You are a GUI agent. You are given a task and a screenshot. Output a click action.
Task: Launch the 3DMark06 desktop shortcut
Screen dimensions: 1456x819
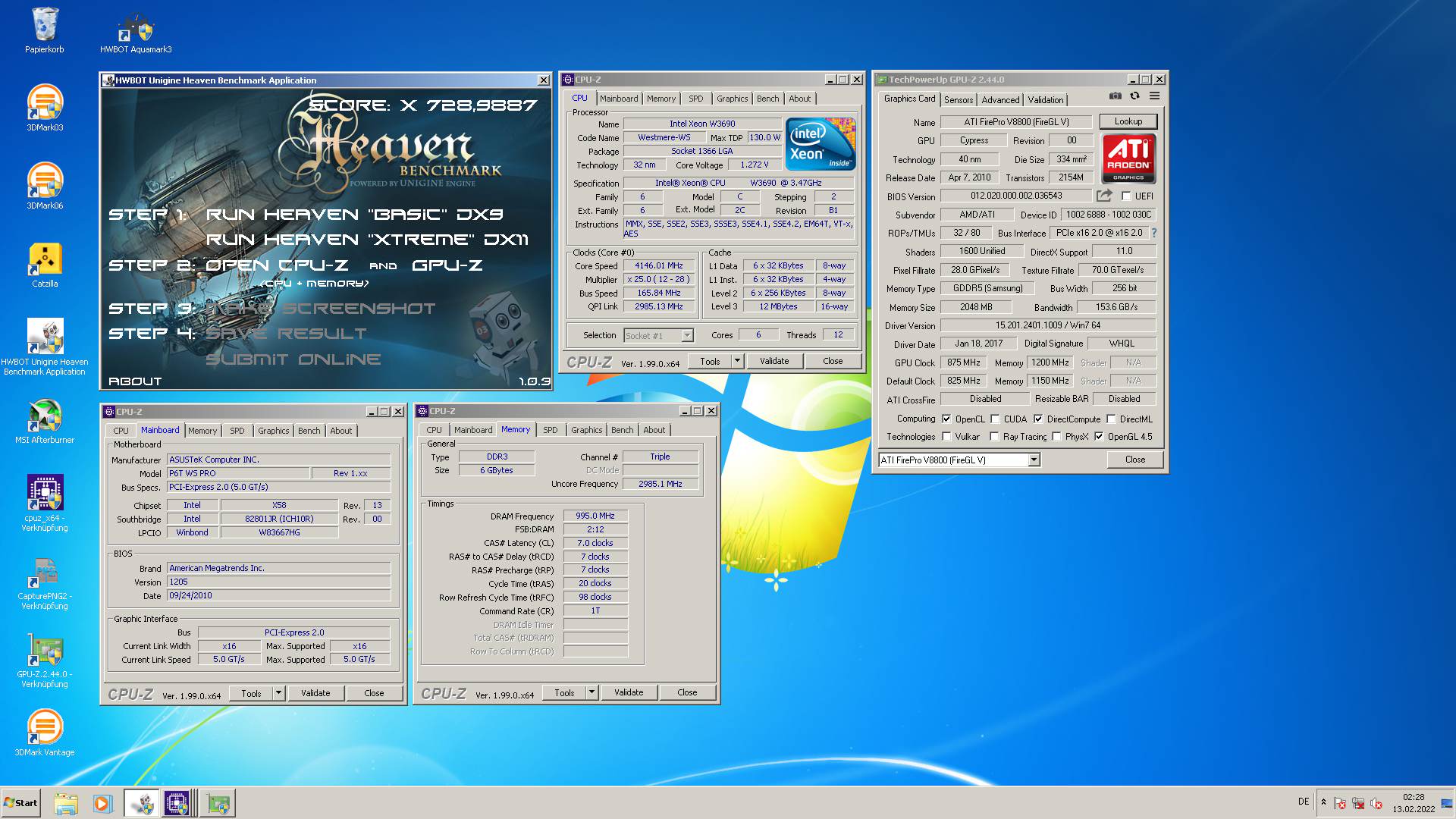coord(45,186)
